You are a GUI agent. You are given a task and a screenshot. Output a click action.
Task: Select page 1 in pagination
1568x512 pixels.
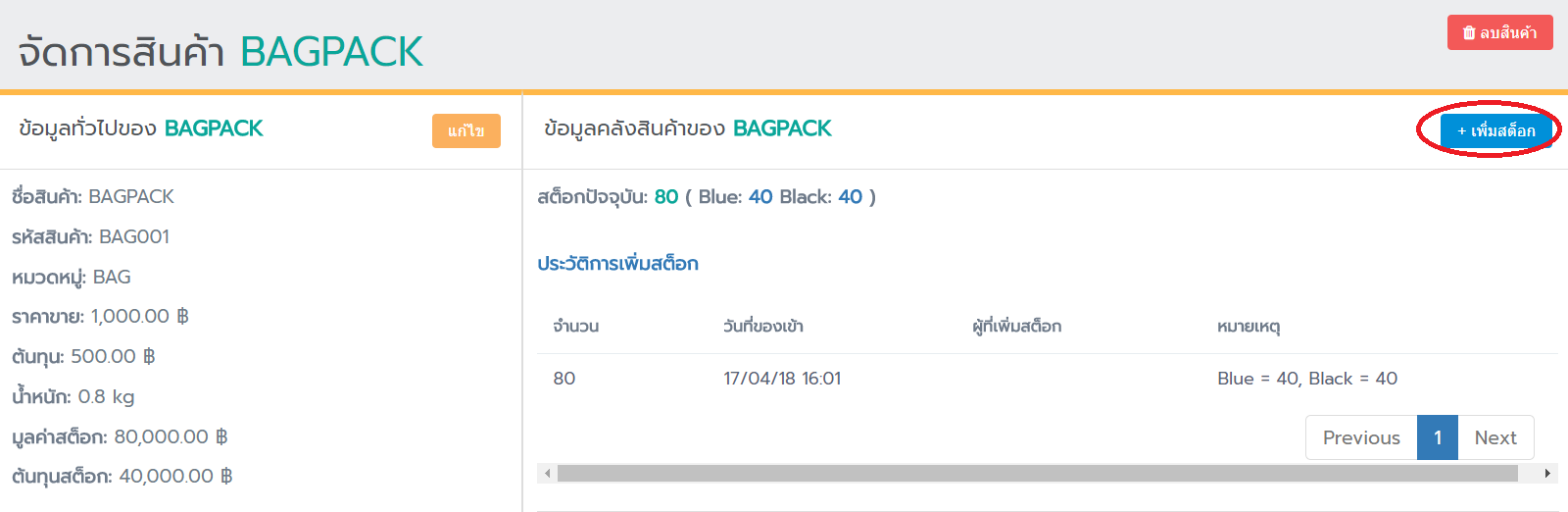coord(1437,437)
